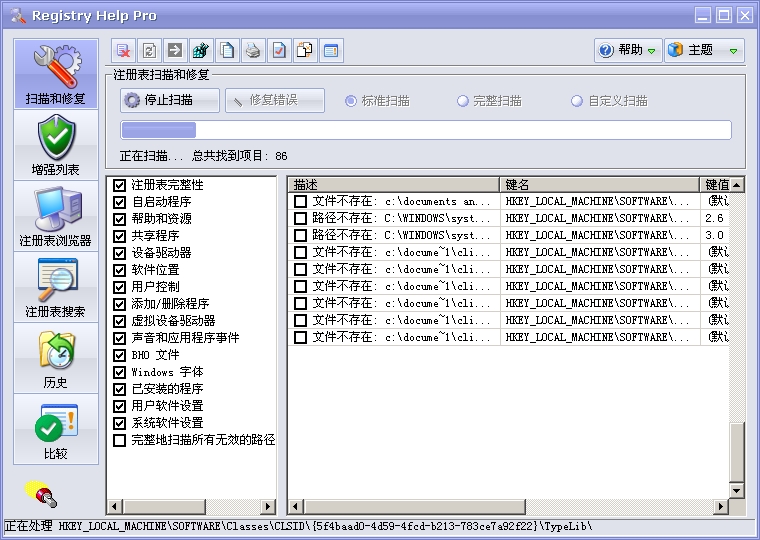Open 注册表搜索 magnifier sidebar icon
Screen dimensions: 760x540
pyautogui.click(x=56, y=286)
